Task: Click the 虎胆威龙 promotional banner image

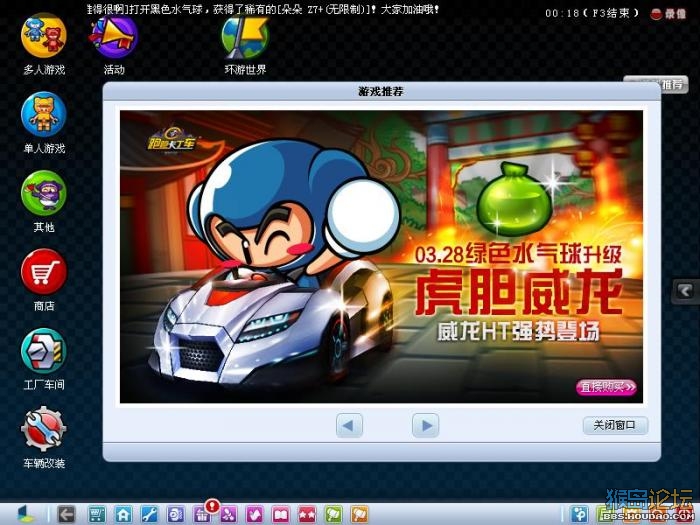Action: pos(382,256)
